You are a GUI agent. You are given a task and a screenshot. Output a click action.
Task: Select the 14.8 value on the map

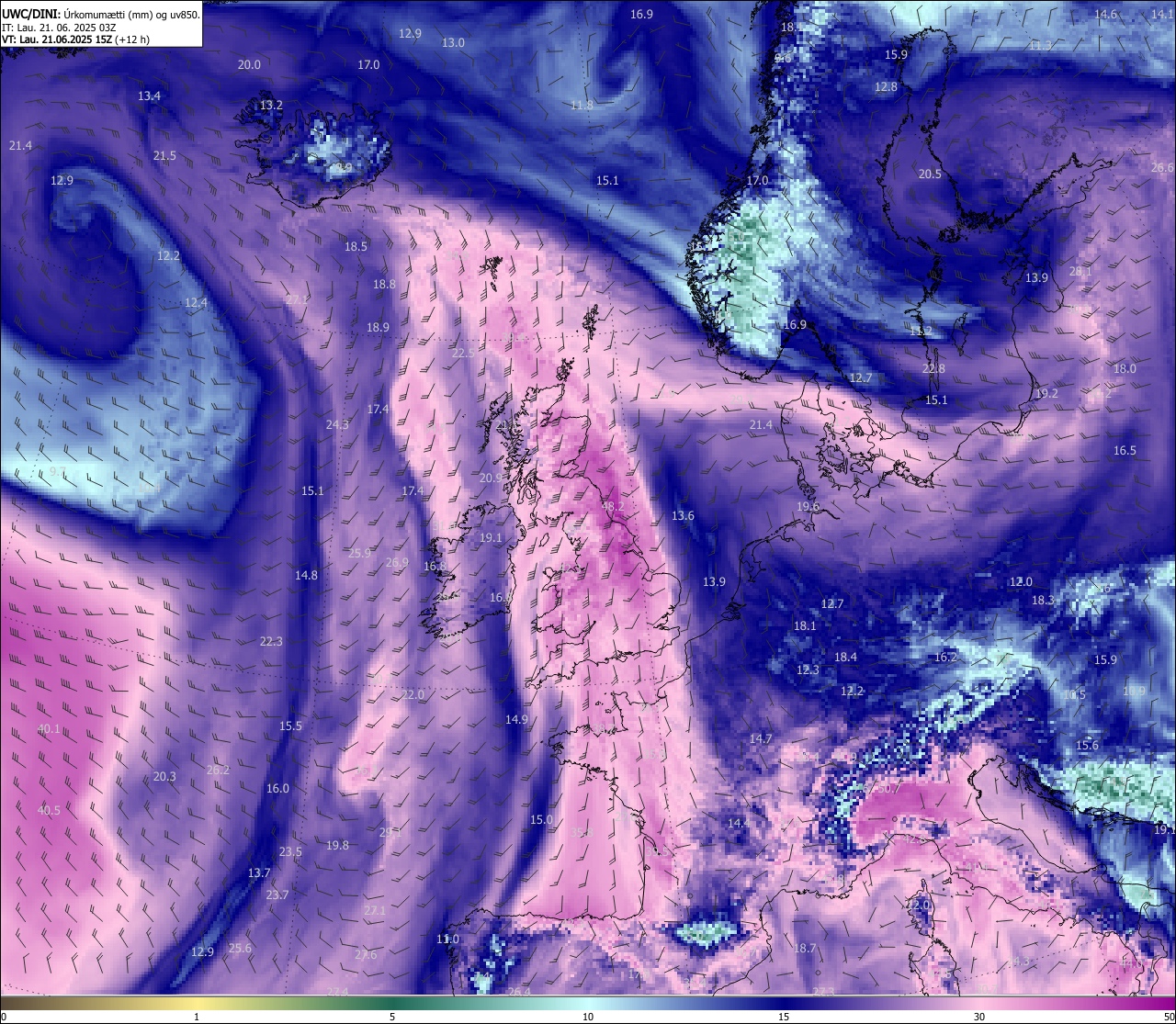[306, 575]
